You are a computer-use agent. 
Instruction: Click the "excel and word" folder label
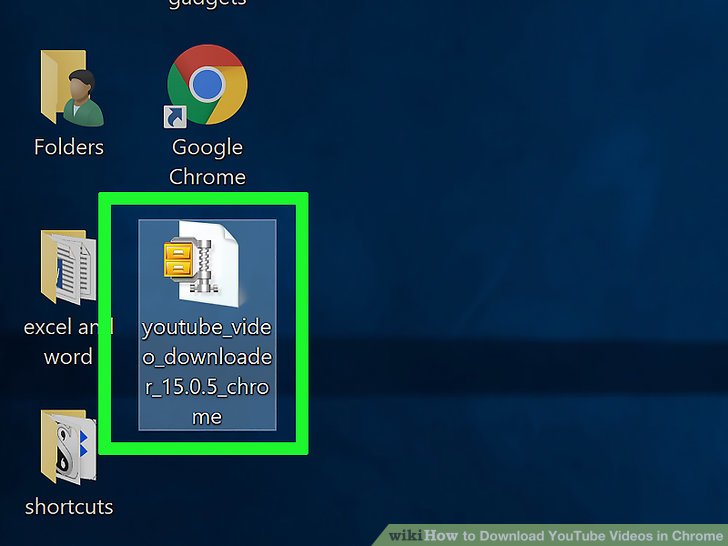coord(69,342)
